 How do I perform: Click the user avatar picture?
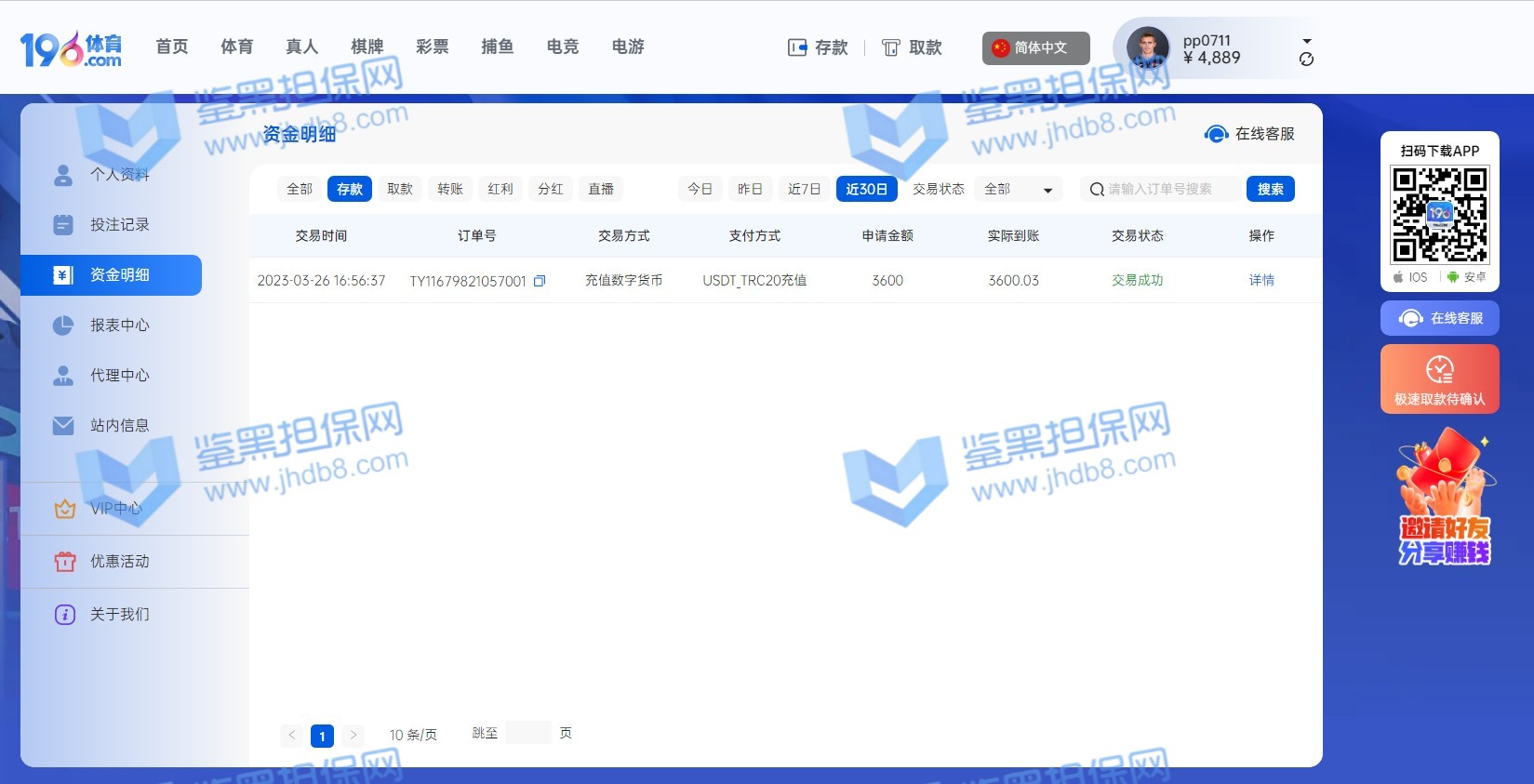click(1147, 47)
